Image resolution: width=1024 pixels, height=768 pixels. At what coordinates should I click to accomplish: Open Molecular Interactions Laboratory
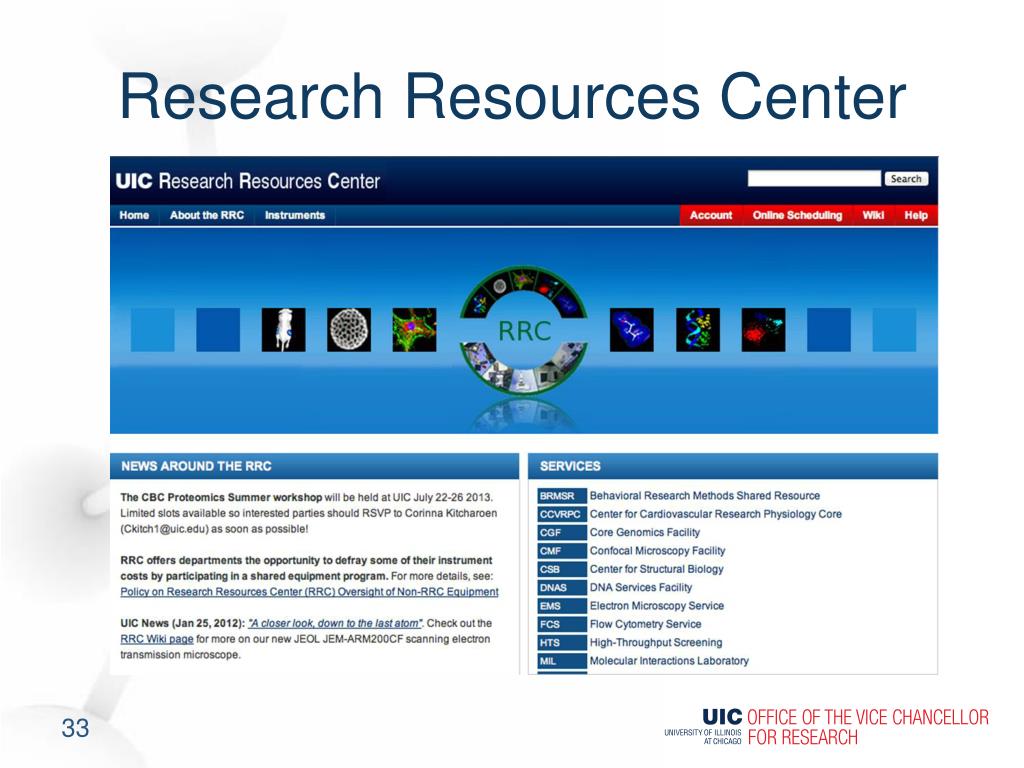(x=669, y=660)
